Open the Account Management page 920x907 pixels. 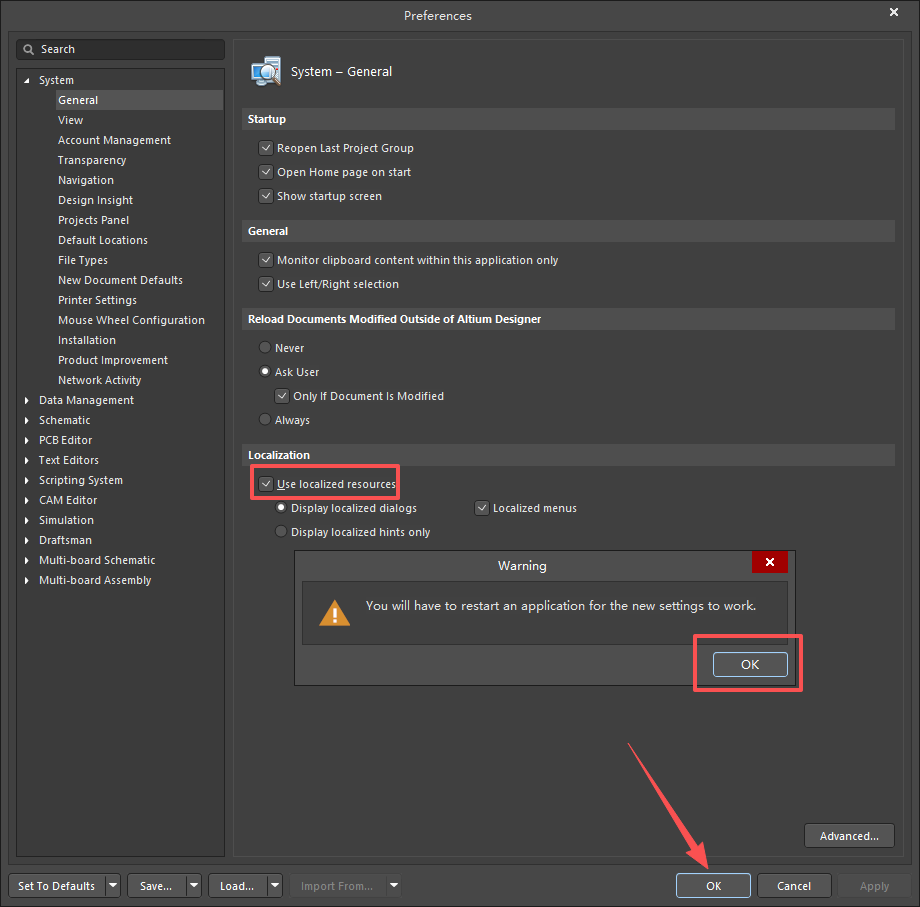point(114,140)
